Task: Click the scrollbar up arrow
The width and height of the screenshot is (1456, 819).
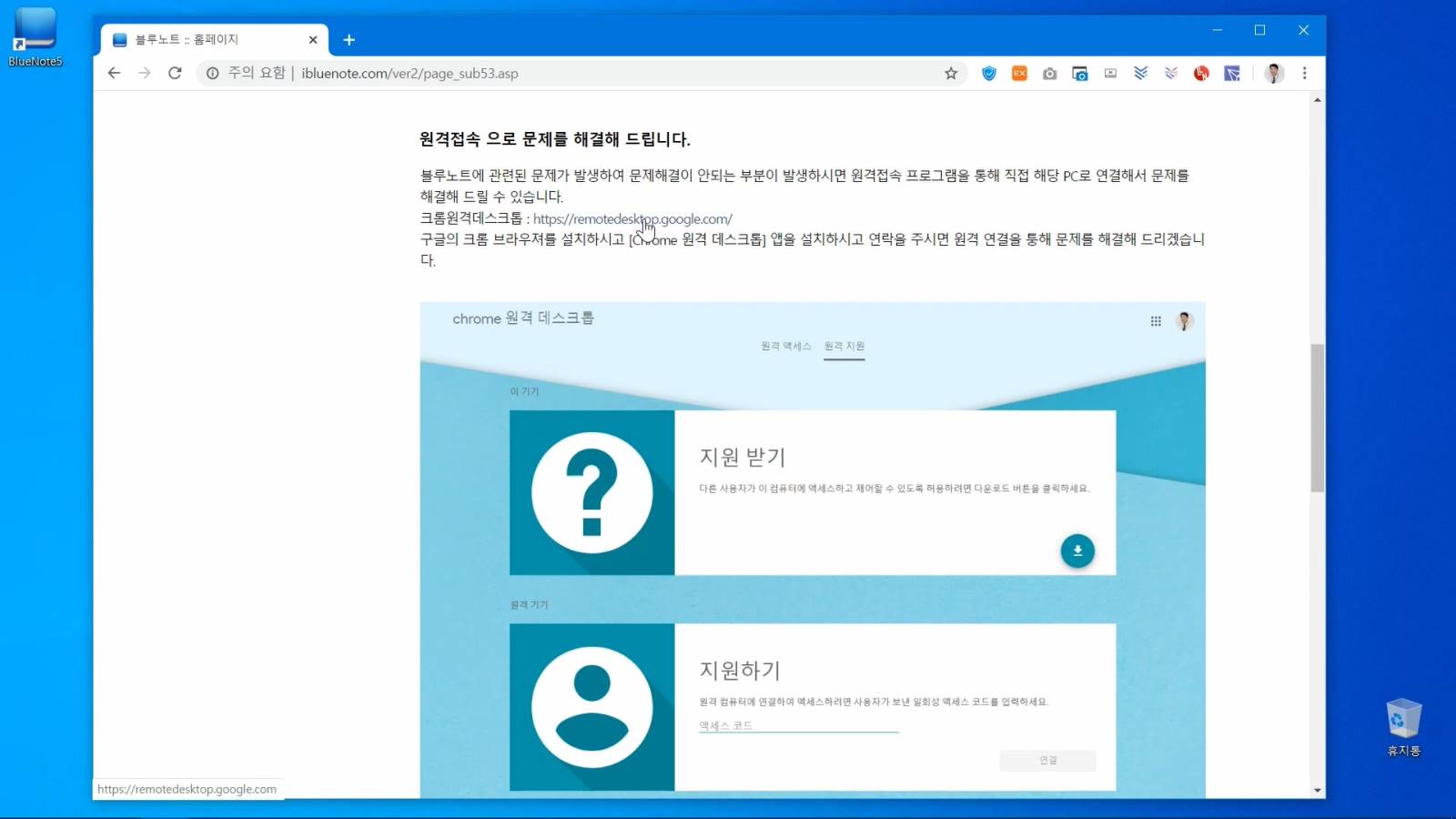Action: tap(1318, 100)
